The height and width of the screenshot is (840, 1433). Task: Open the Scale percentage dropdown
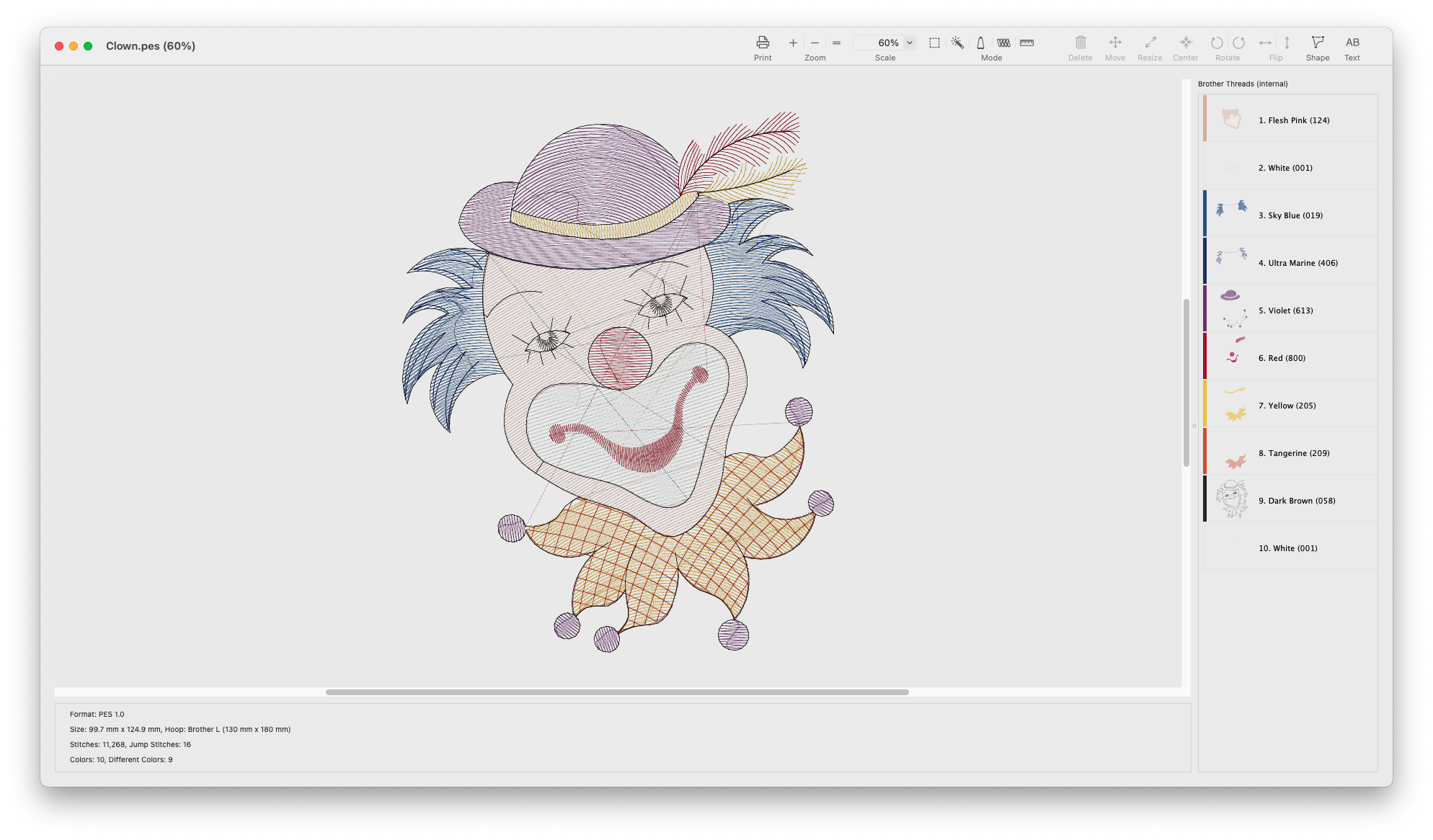910,43
